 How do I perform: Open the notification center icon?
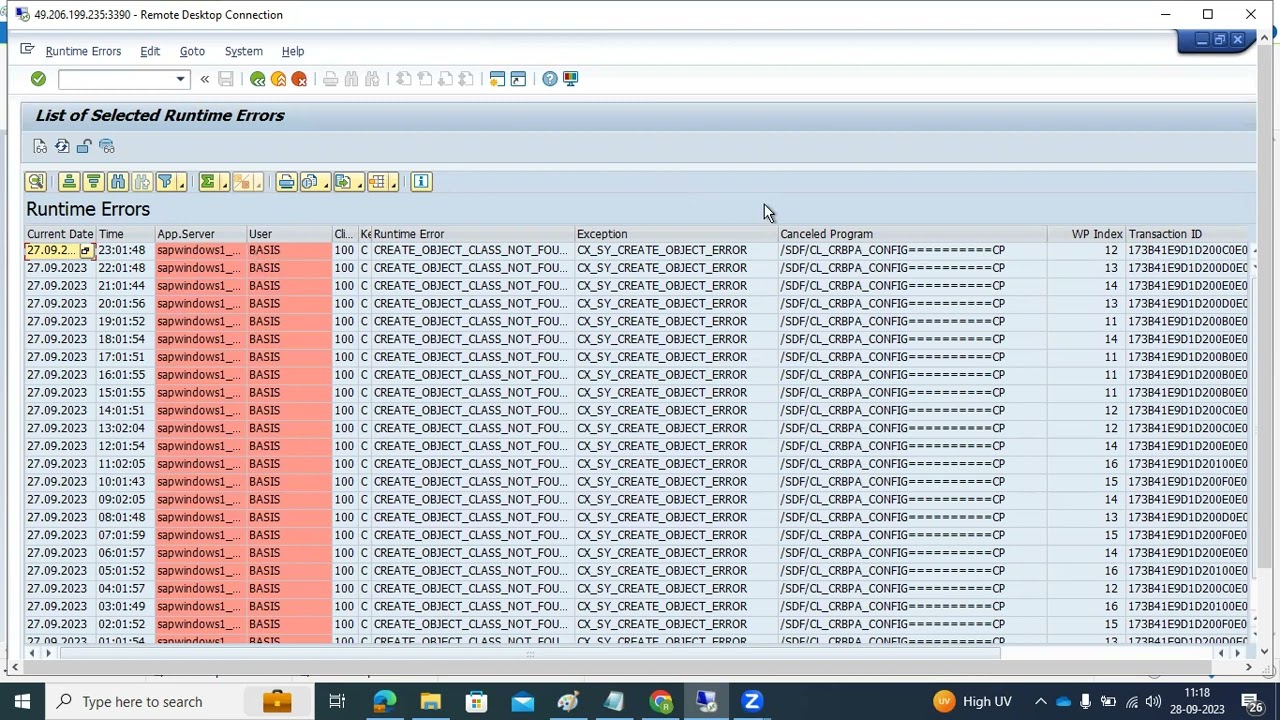click(1252, 702)
